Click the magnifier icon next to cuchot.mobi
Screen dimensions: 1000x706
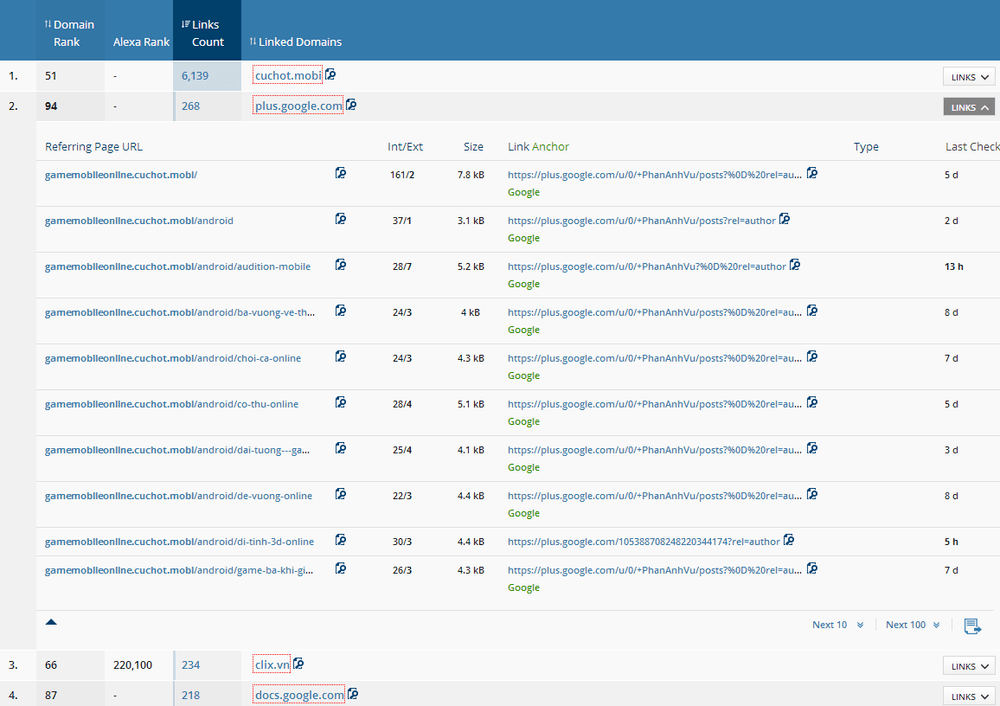point(330,75)
